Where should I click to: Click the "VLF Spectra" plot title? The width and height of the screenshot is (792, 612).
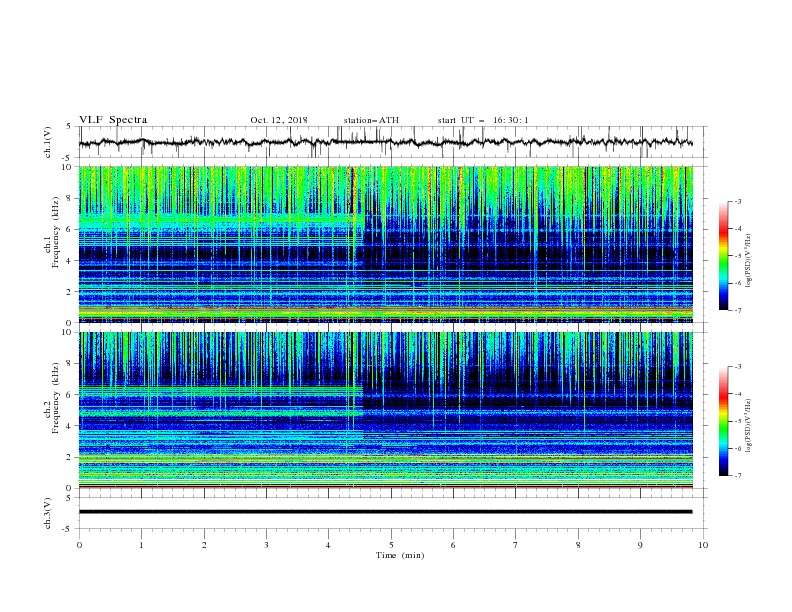(x=113, y=120)
